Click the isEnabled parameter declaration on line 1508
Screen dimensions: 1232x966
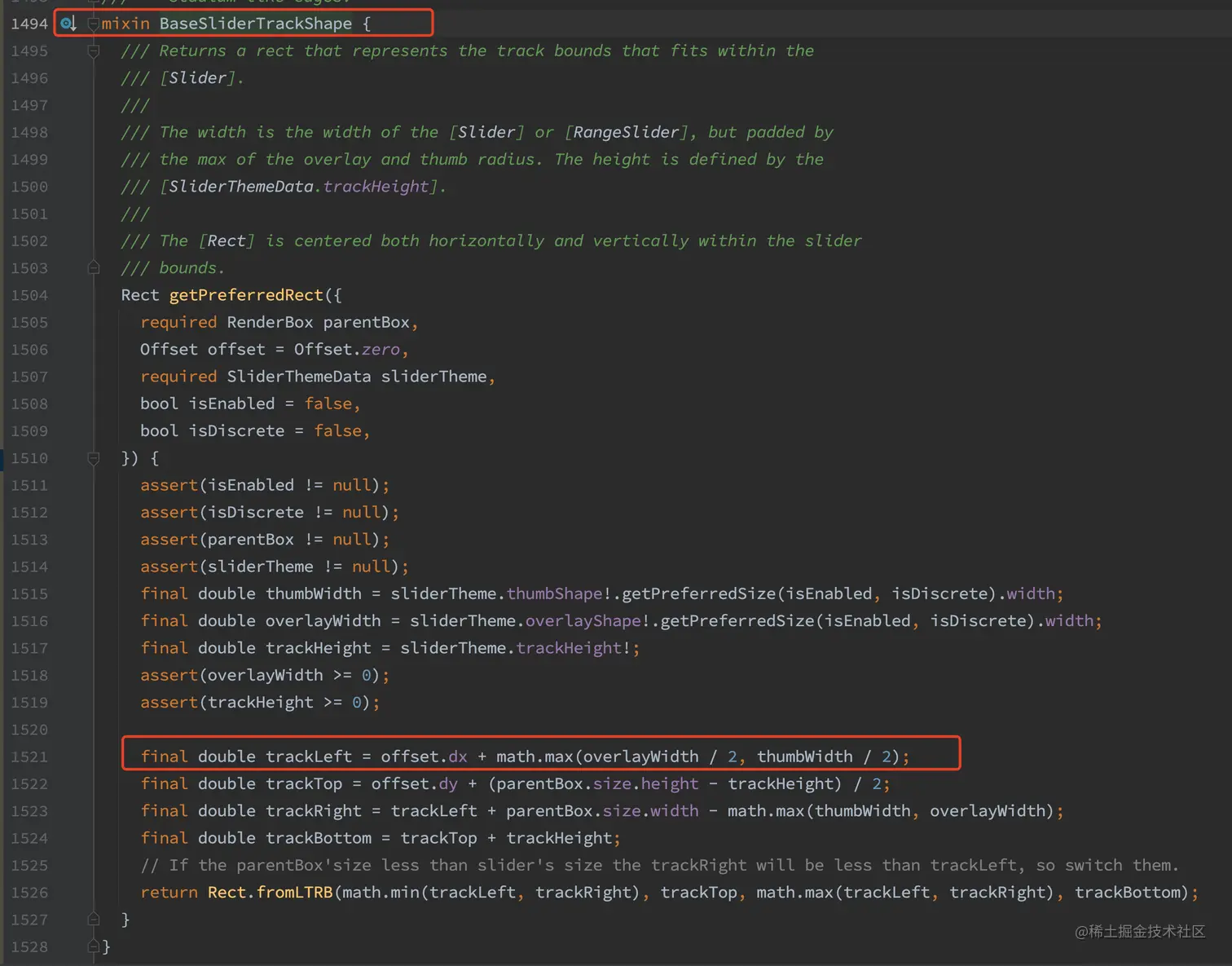click(232, 404)
